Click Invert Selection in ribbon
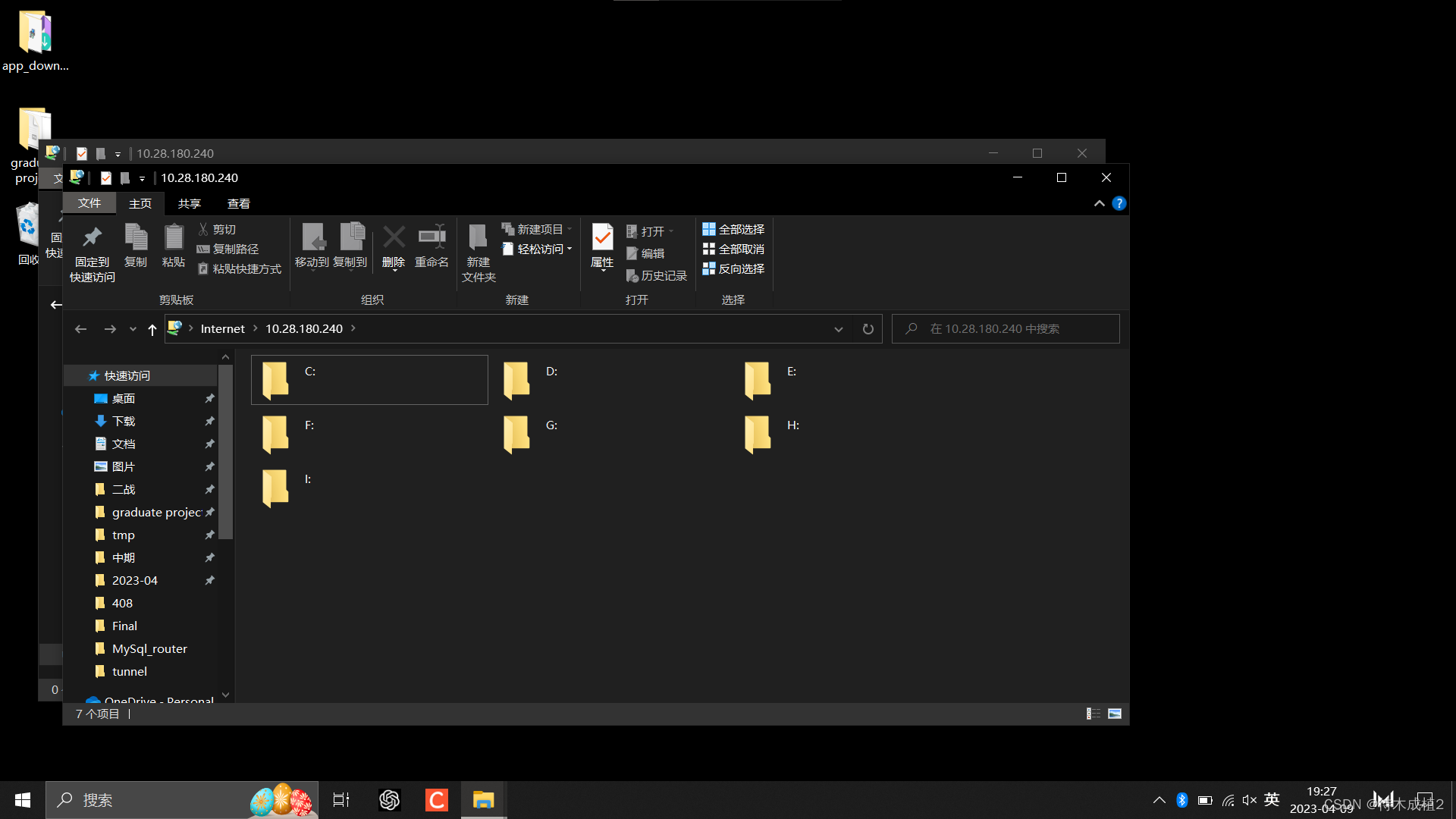Image resolution: width=1456 pixels, height=819 pixels. pos(733,269)
